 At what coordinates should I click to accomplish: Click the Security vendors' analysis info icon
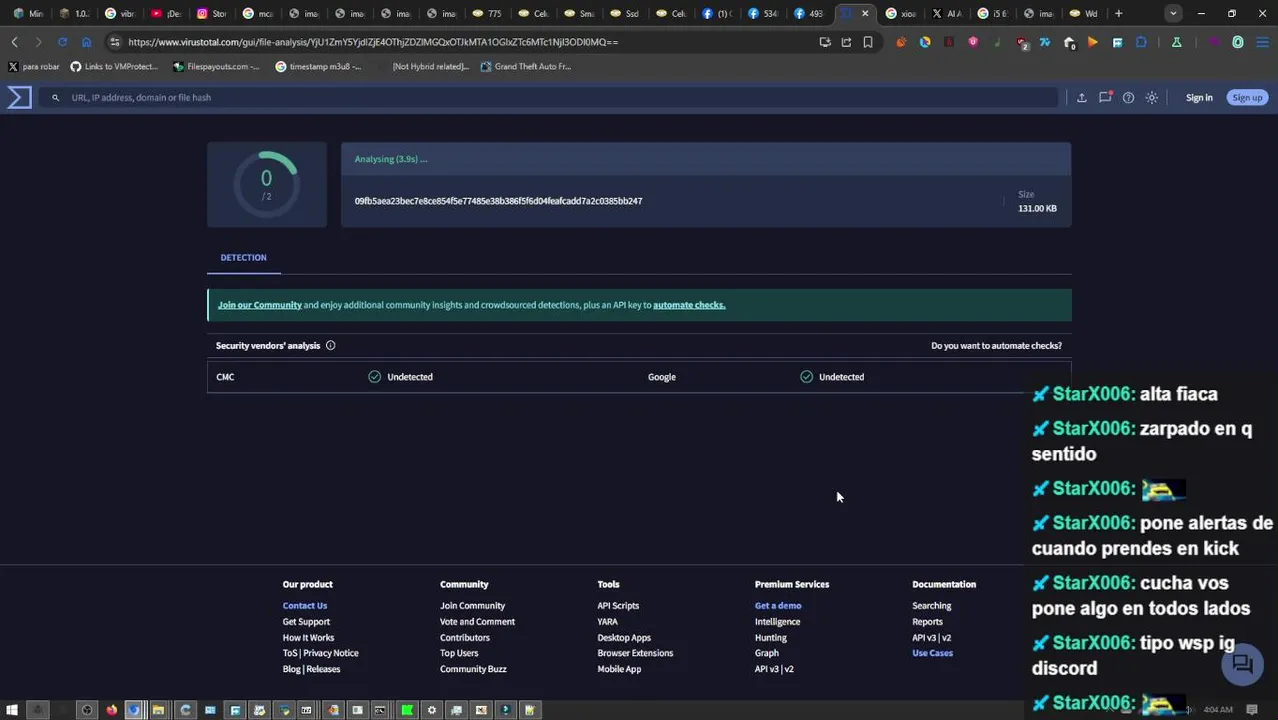pos(330,346)
